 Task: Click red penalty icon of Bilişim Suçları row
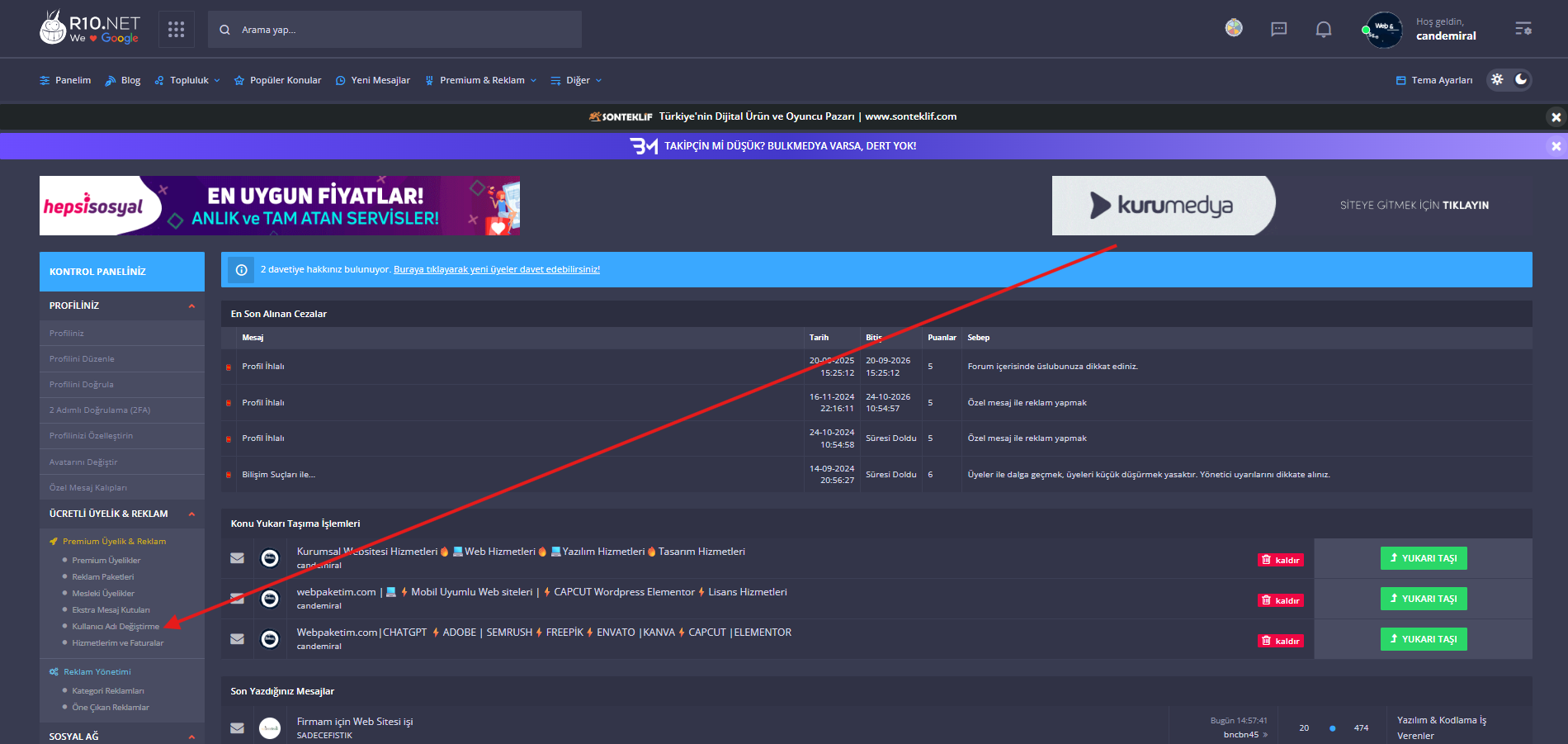pos(229,475)
